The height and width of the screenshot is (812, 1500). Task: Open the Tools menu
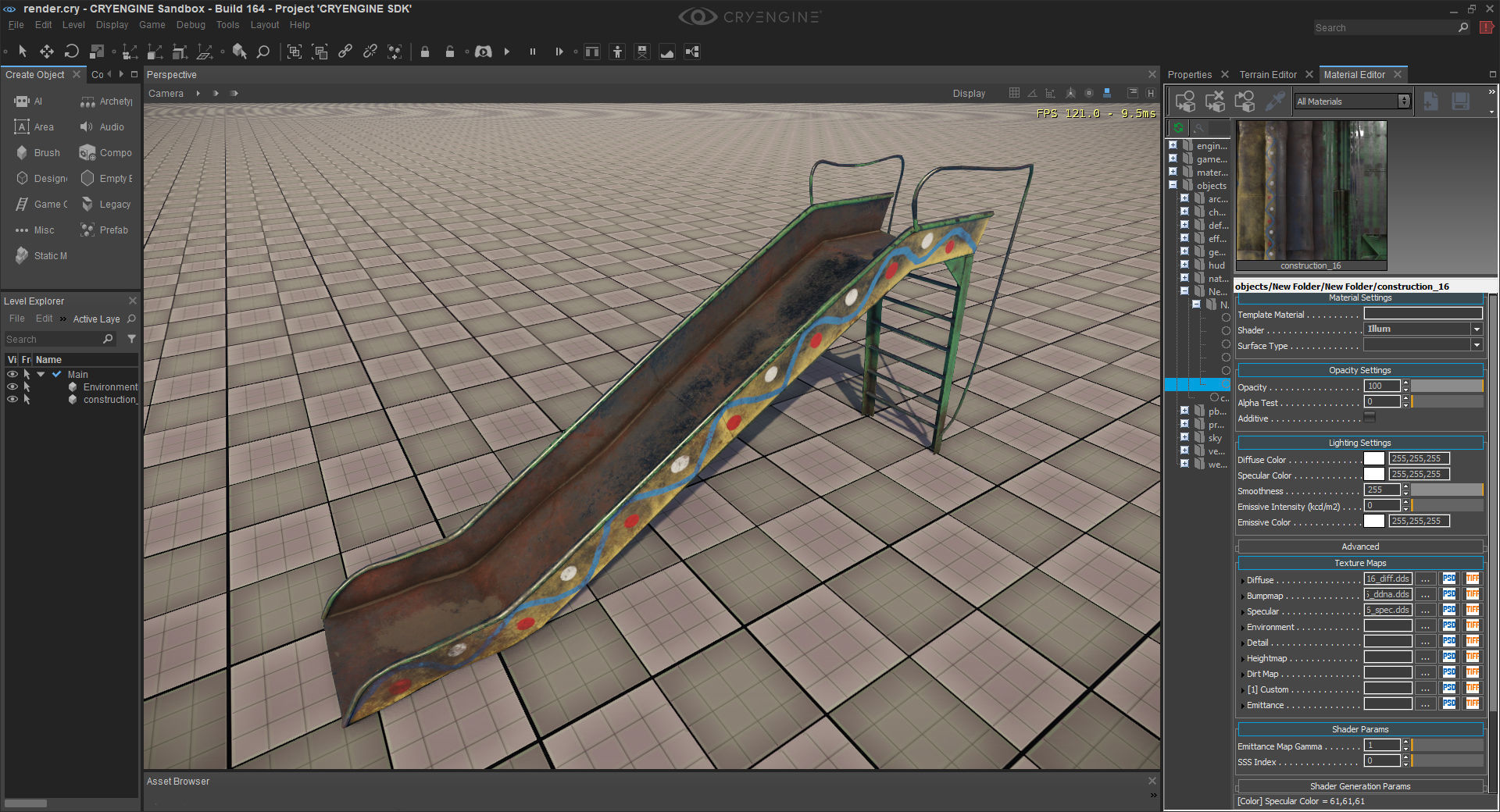click(227, 25)
